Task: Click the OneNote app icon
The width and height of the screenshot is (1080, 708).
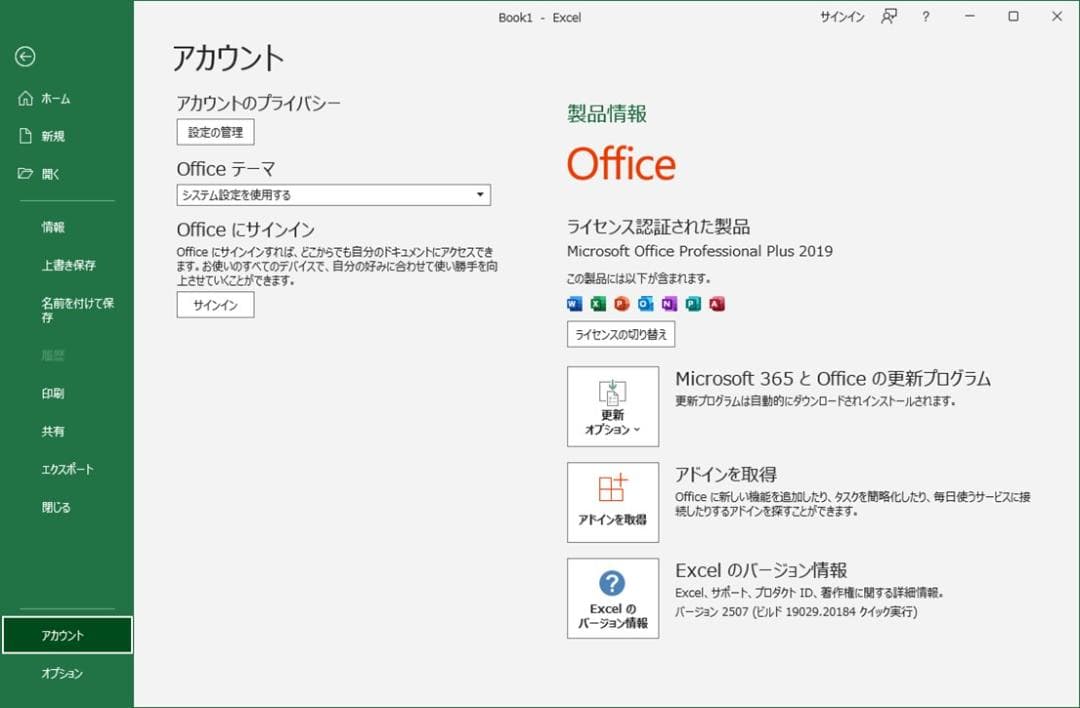Action: [667, 304]
